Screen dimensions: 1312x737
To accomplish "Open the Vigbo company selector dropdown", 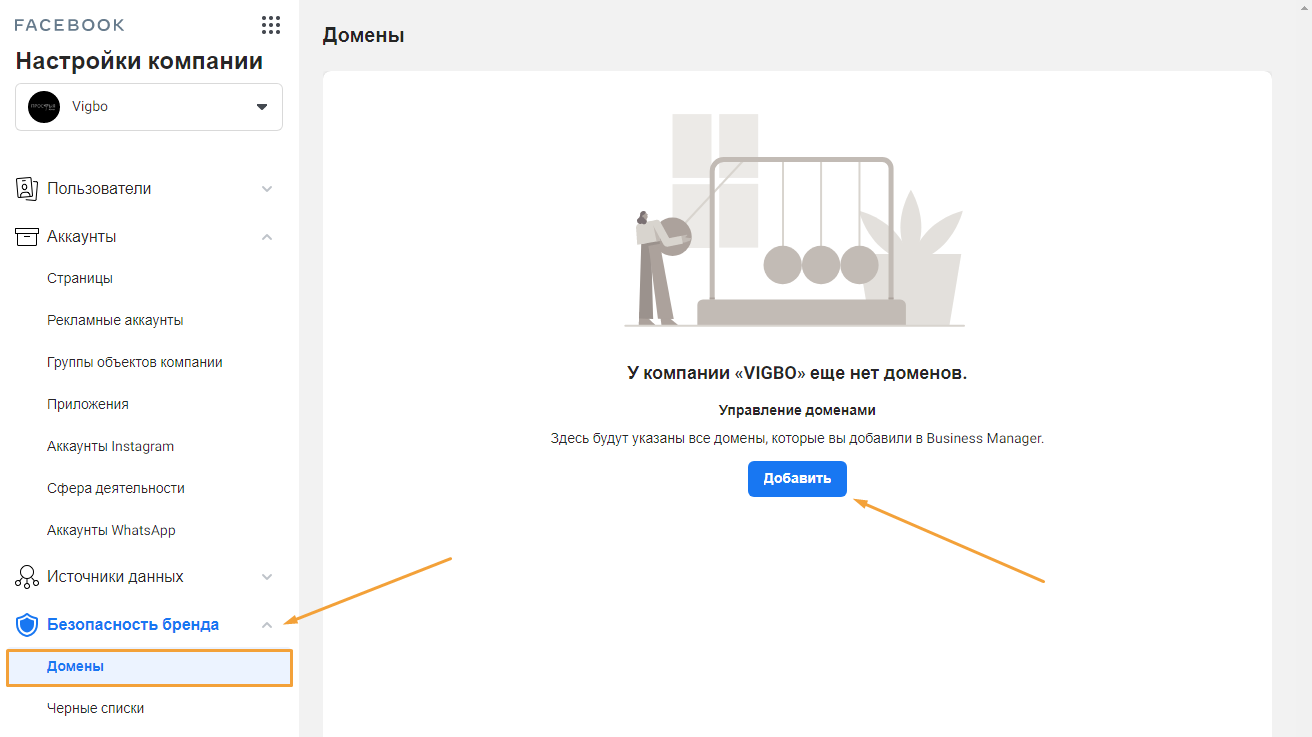I will pyautogui.click(x=149, y=107).
